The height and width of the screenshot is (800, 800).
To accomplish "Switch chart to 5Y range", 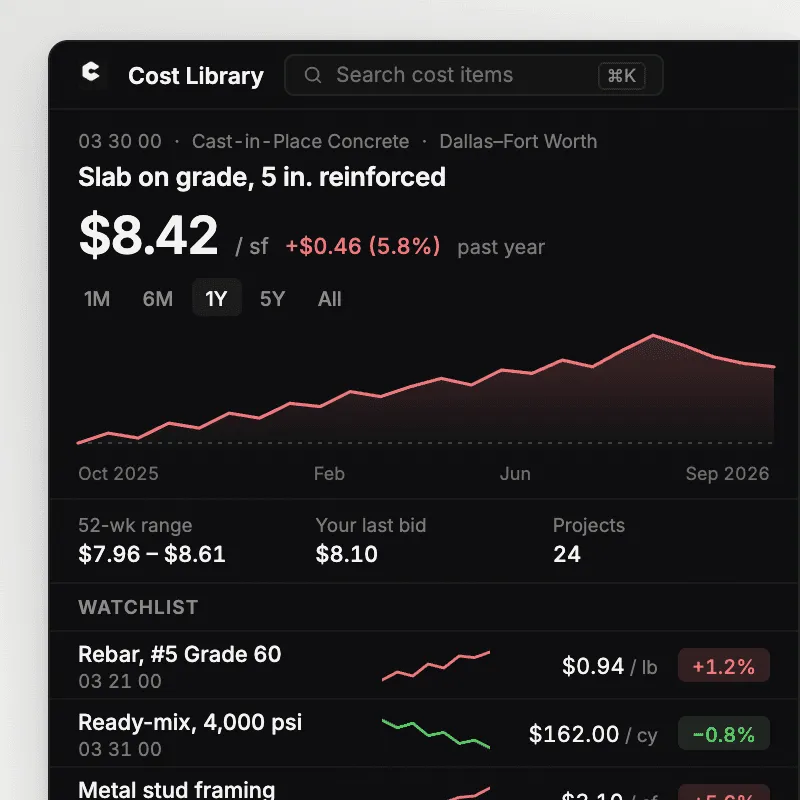I will [x=272, y=298].
